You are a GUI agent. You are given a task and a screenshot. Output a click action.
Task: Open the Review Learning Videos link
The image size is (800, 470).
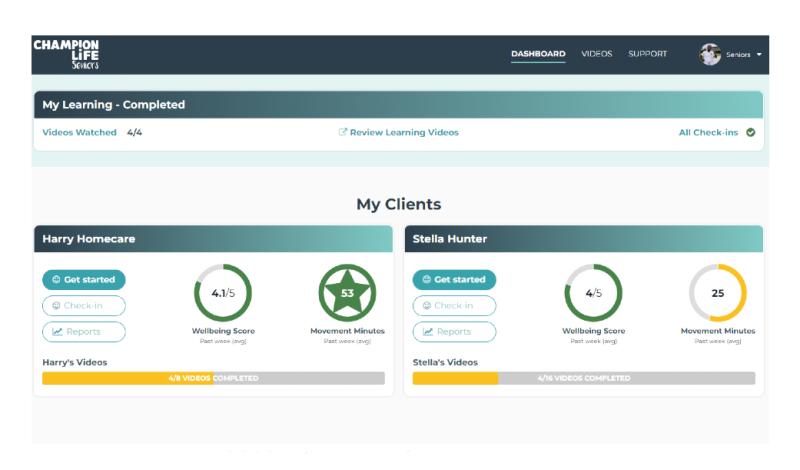[404, 132]
